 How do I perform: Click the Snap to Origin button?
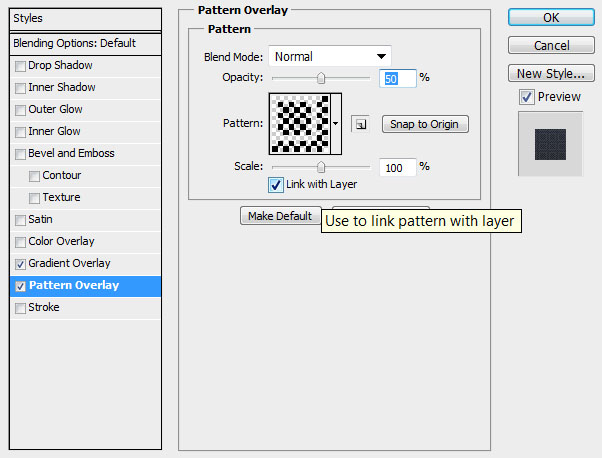tap(425, 124)
